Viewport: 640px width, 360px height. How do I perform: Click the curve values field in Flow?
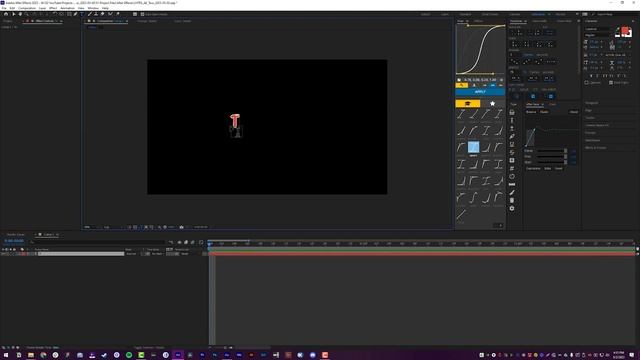click(480, 80)
